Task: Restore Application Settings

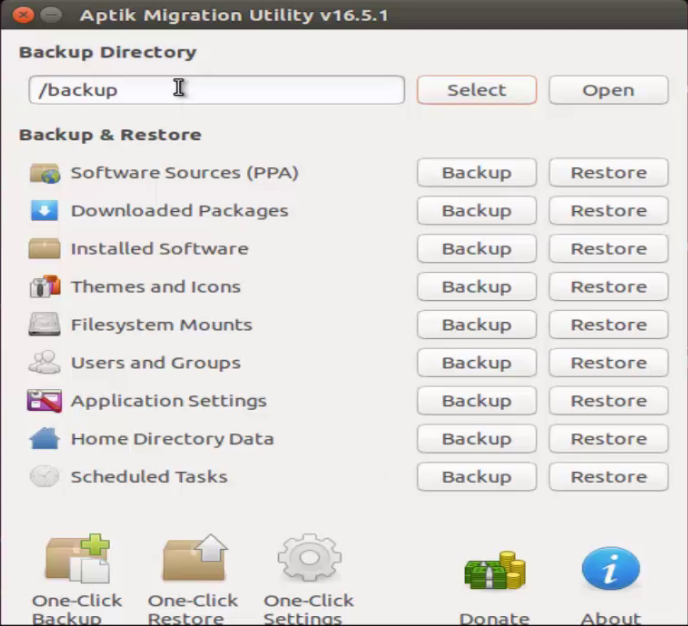Action: [x=609, y=401]
